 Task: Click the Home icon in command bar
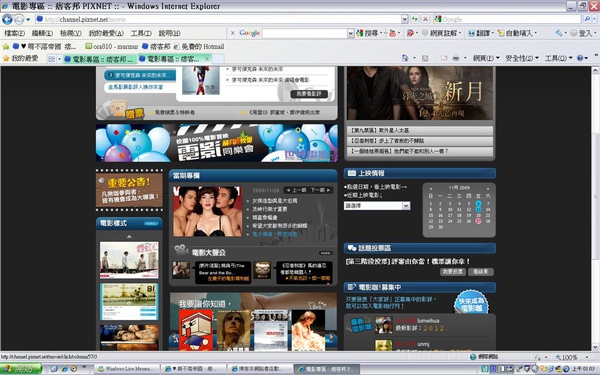[x=405, y=58]
